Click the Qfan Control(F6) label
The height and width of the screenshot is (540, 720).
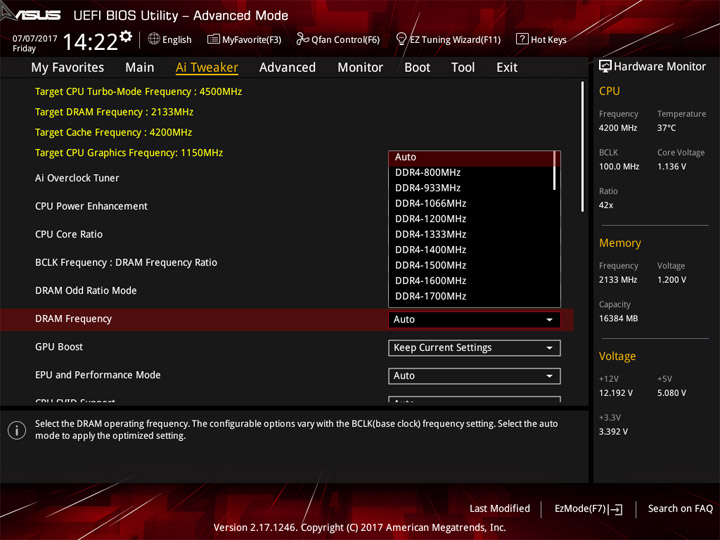[345, 39]
